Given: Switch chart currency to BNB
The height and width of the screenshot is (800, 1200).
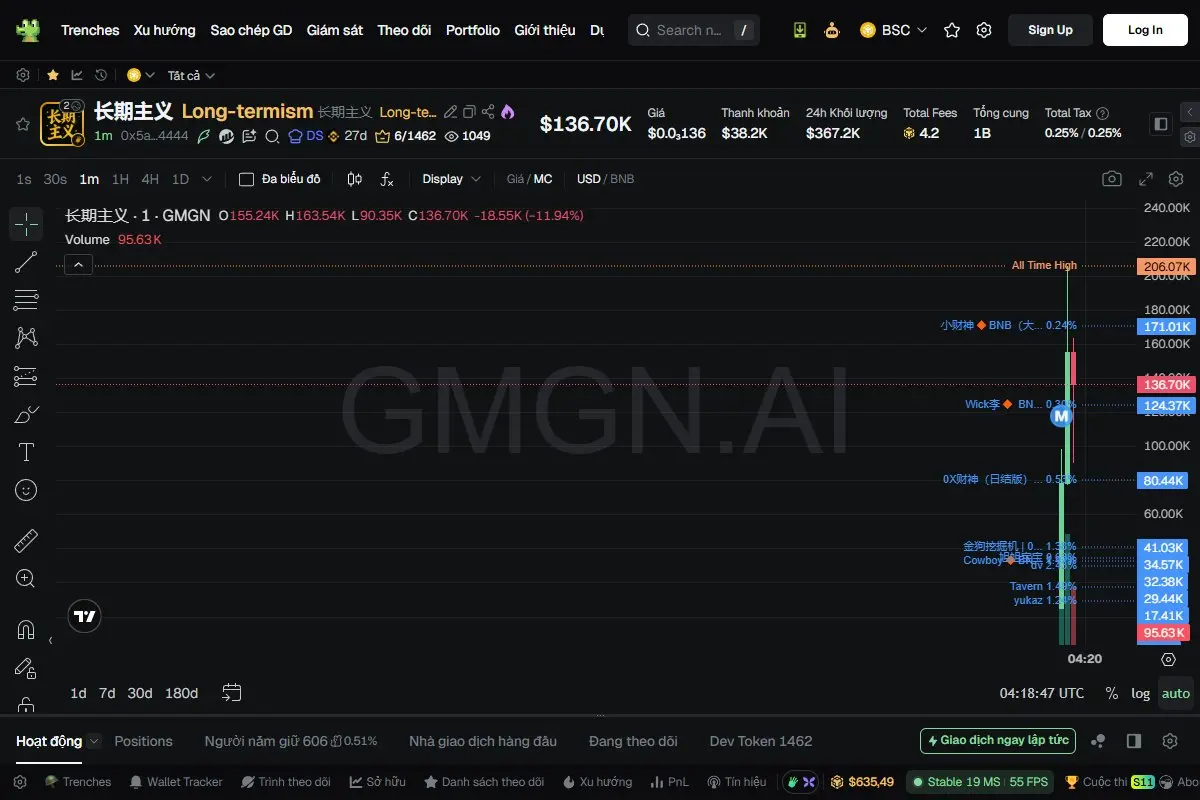Looking at the screenshot, I should point(622,179).
